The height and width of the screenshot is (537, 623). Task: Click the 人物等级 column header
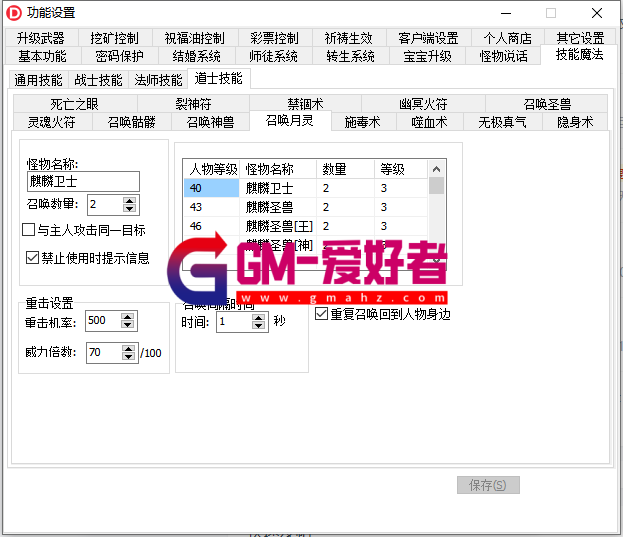pos(212,169)
